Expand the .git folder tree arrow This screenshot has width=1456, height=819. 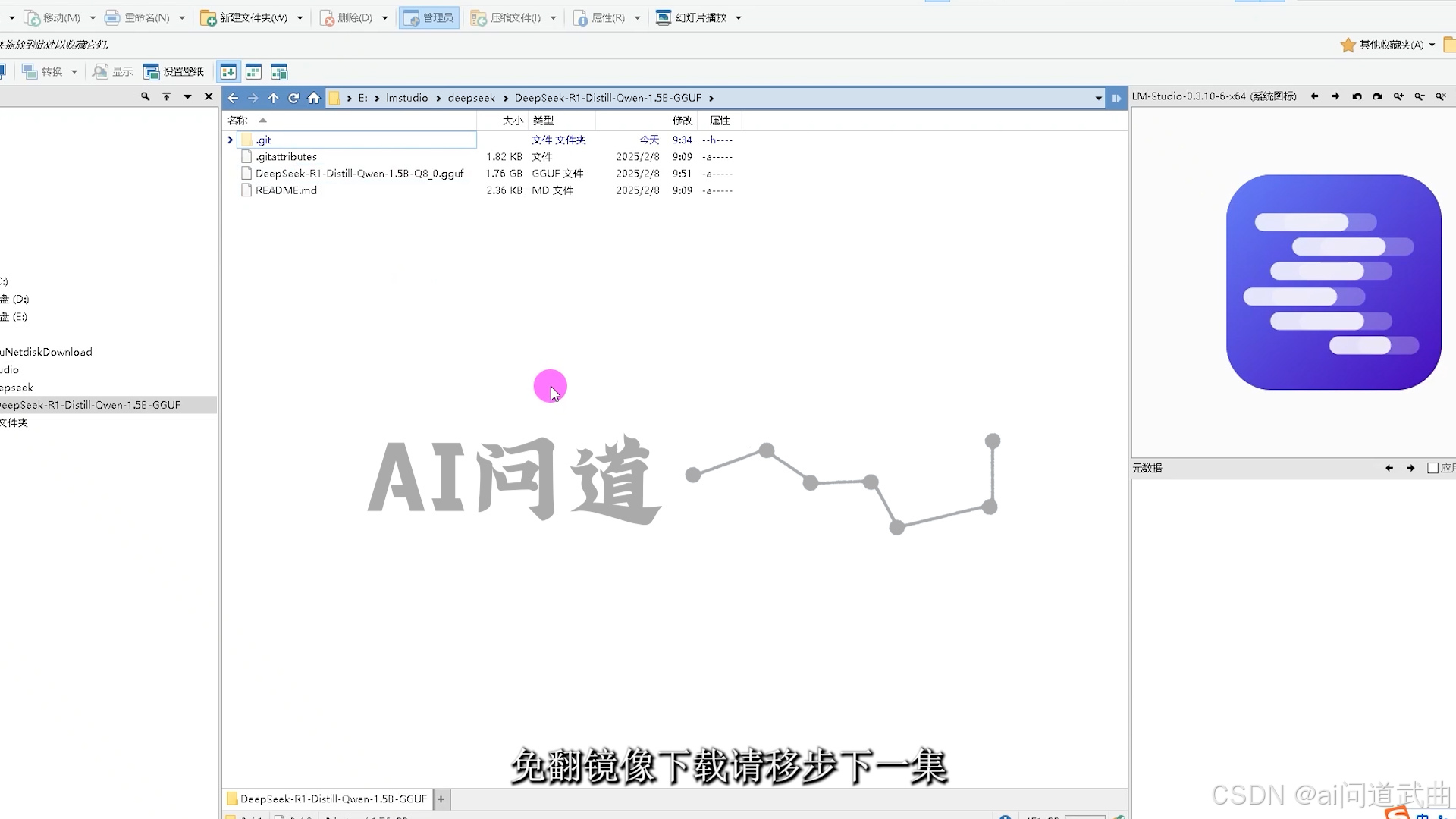tap(231, 140)
